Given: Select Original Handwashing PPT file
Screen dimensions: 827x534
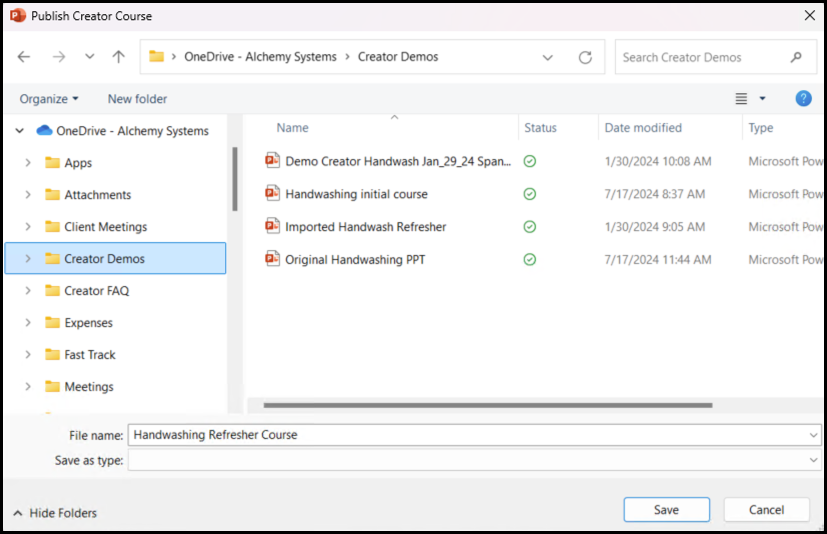Looking at the screenshot, I should pos(355,260).
